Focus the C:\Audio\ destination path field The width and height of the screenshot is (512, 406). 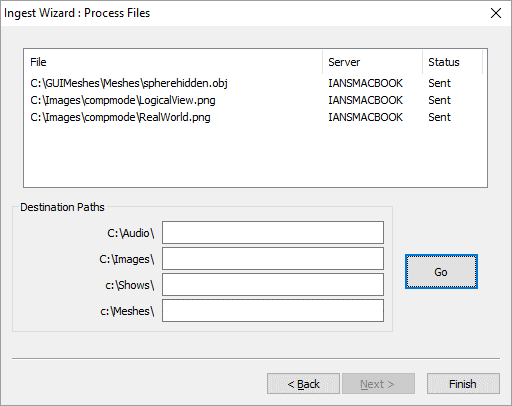[273, 232]
